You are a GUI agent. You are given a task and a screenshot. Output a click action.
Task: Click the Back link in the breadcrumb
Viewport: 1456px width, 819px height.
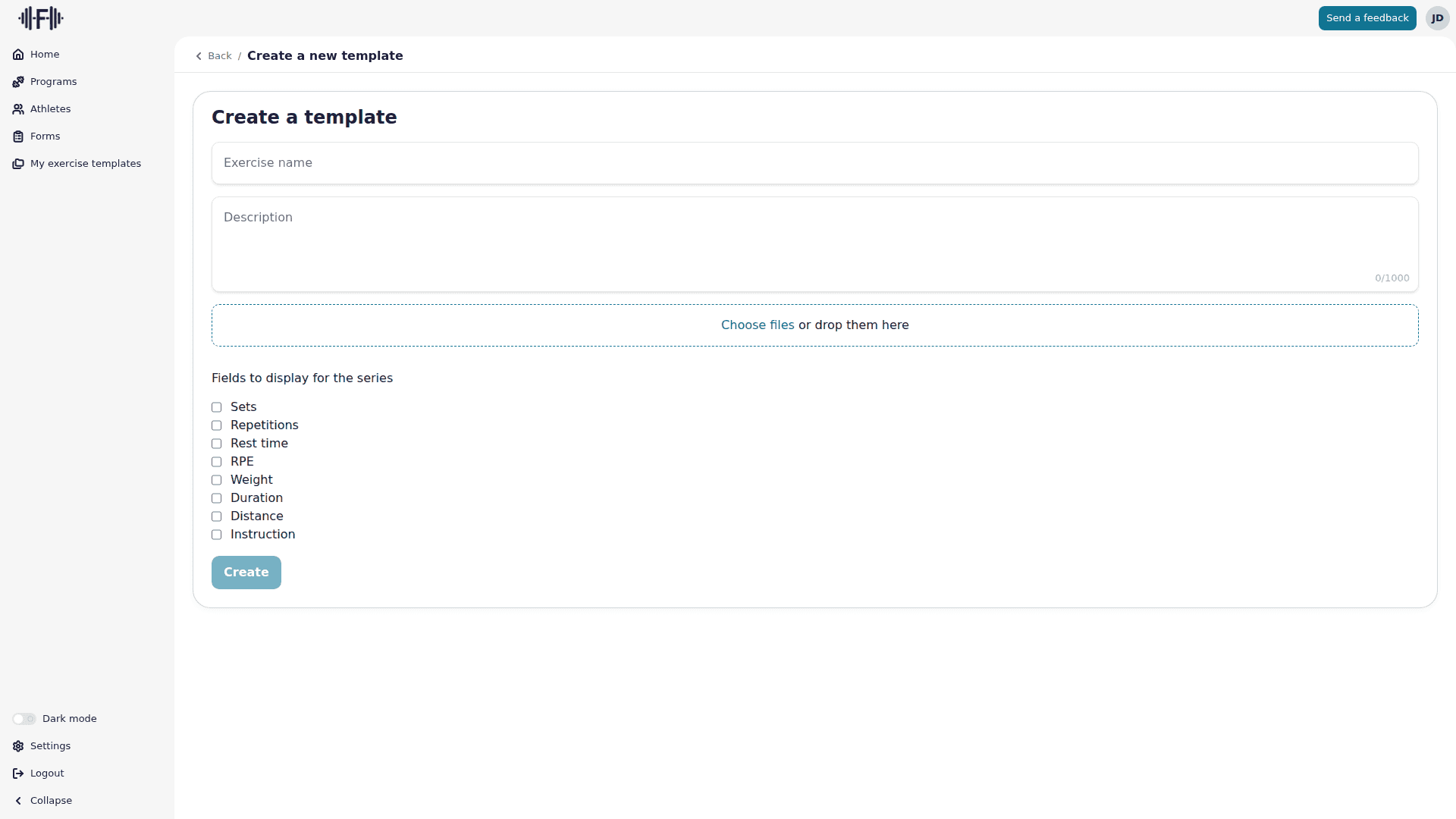point(220,56)
